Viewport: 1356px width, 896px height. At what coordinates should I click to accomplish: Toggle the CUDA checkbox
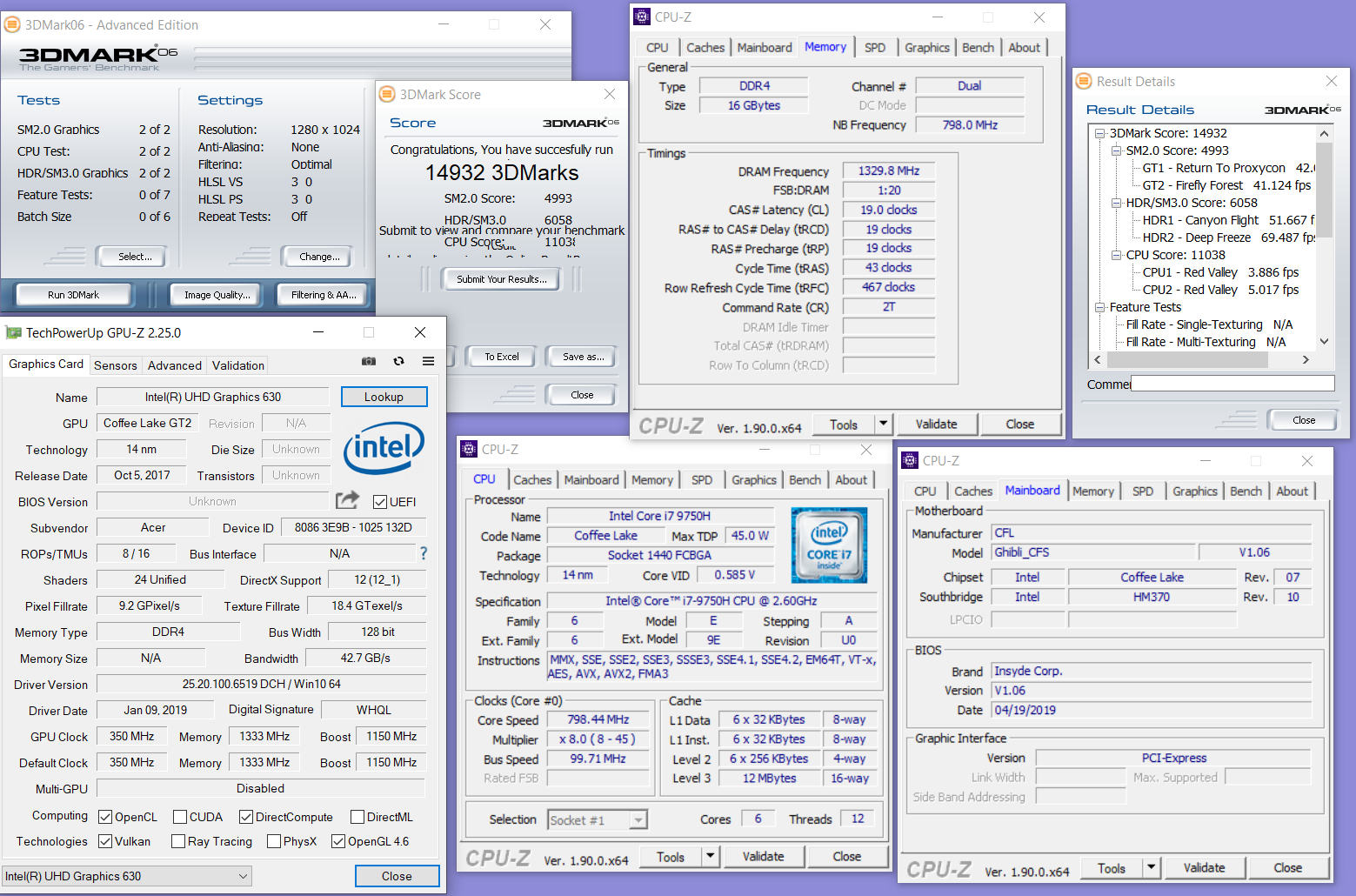(x=180, y=817)
